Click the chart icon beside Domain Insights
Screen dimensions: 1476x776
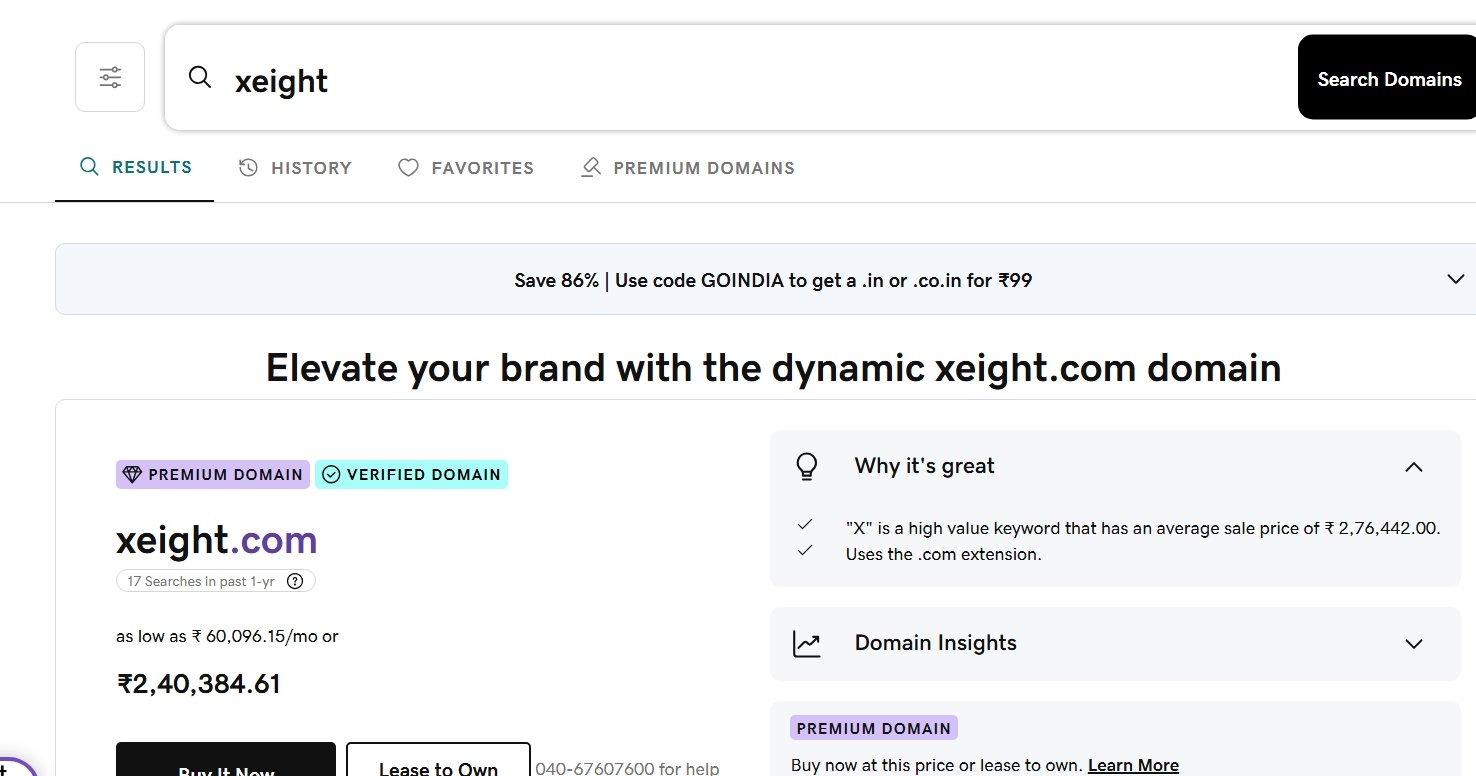click(x=806, y=644)
